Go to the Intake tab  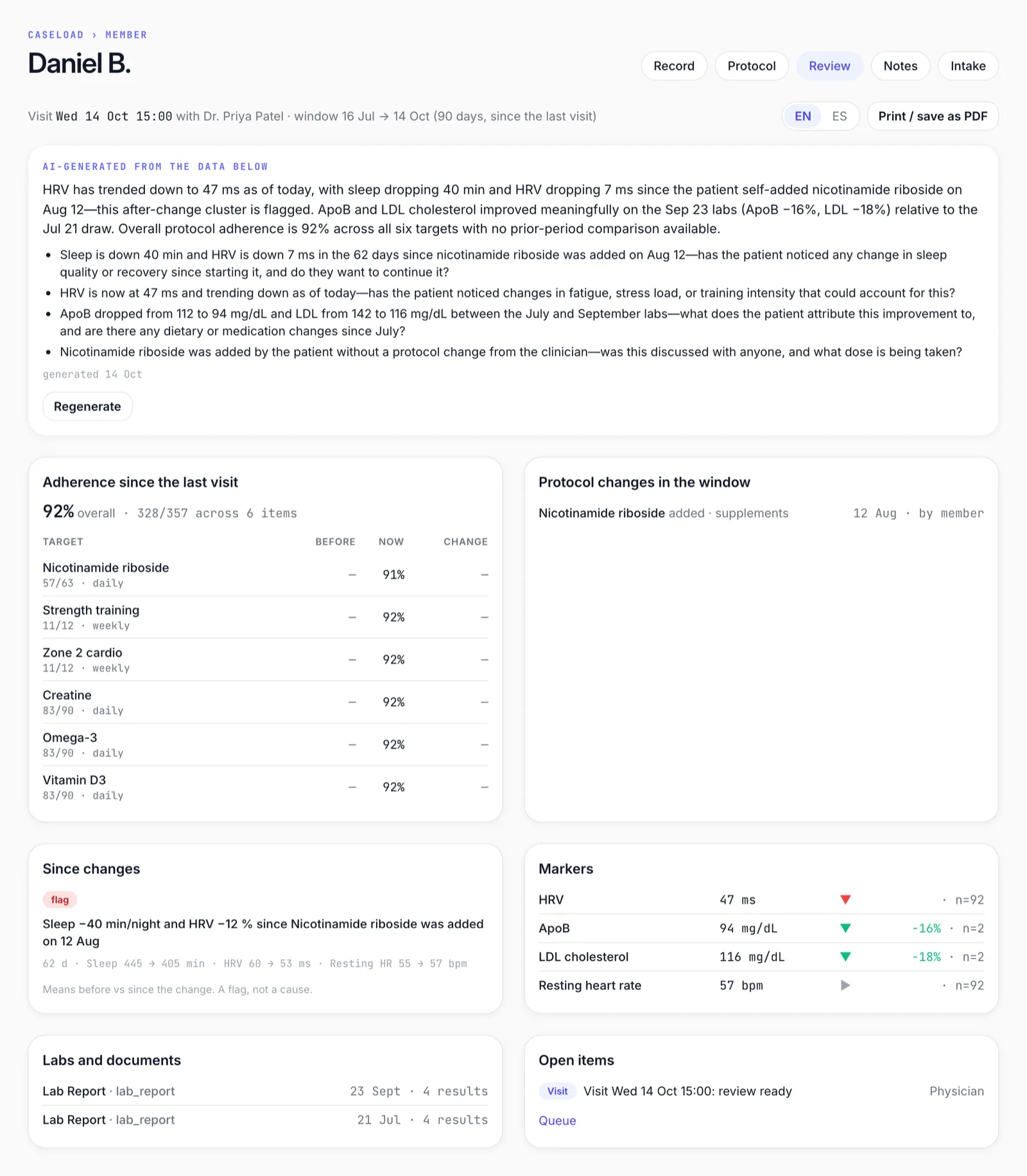coord(968,66)
